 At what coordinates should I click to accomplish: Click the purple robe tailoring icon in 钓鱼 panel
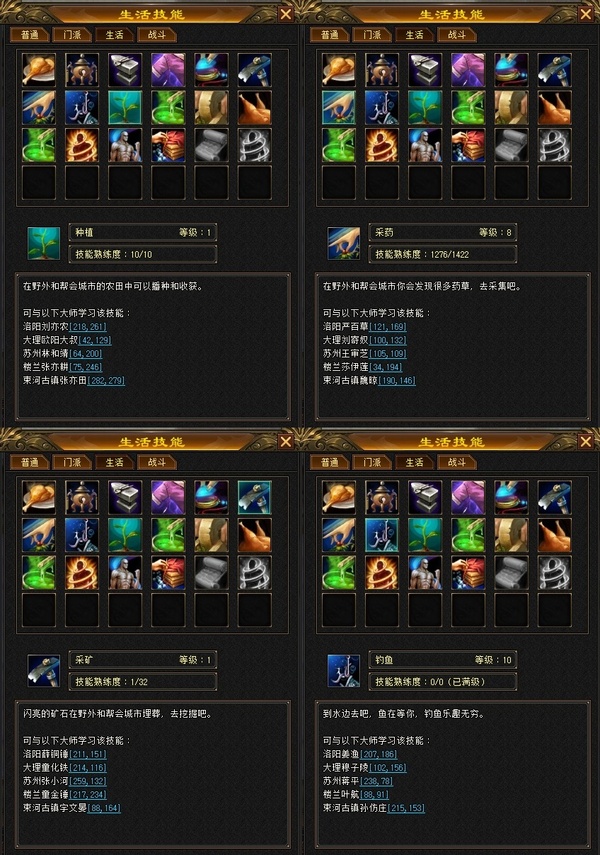pyautogui.click(x=468, y=497)
